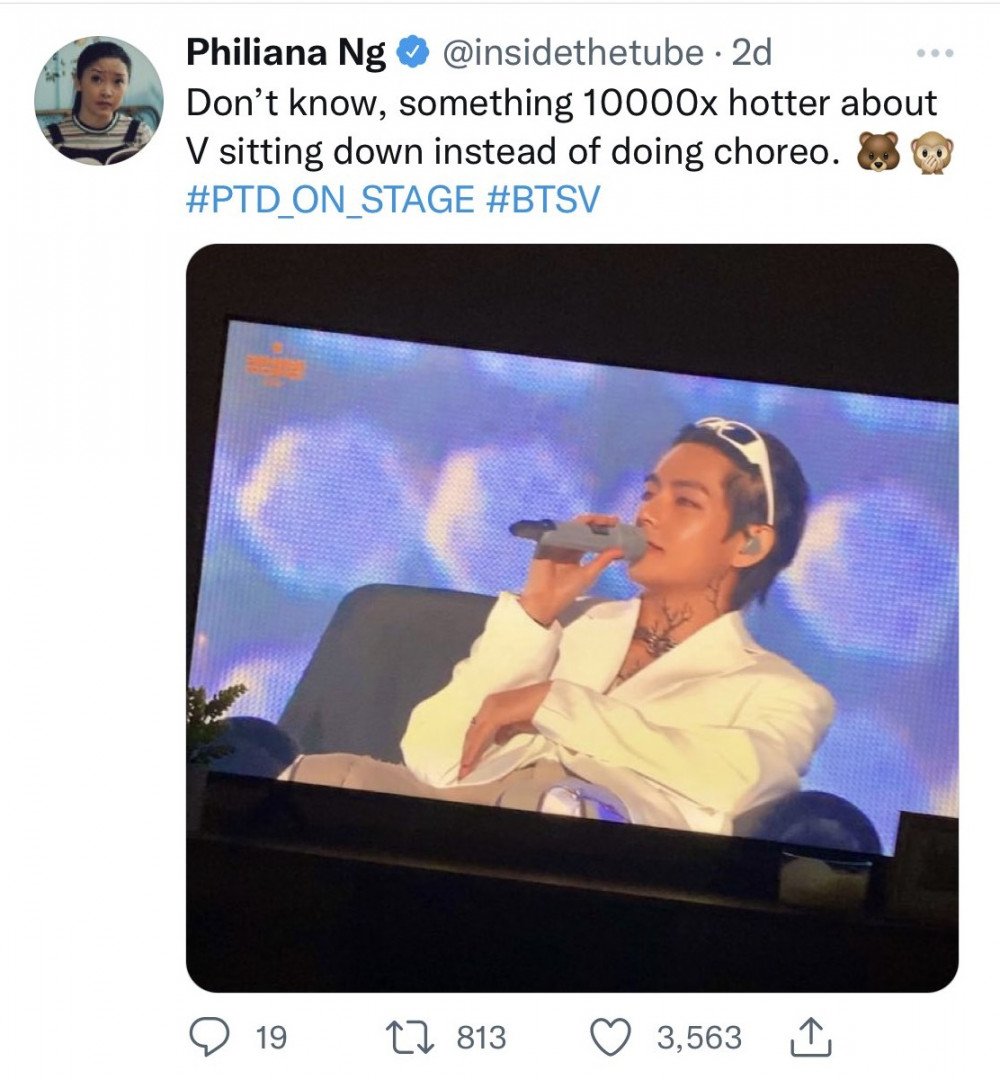This screenshot has width=1000, height=1080.
Task: View the 813 retweets count
Action: 482,1037
